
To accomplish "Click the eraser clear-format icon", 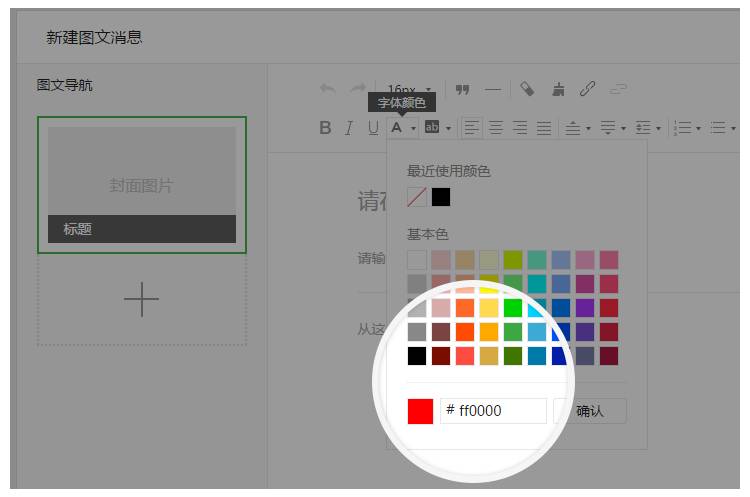I will 527,89.
